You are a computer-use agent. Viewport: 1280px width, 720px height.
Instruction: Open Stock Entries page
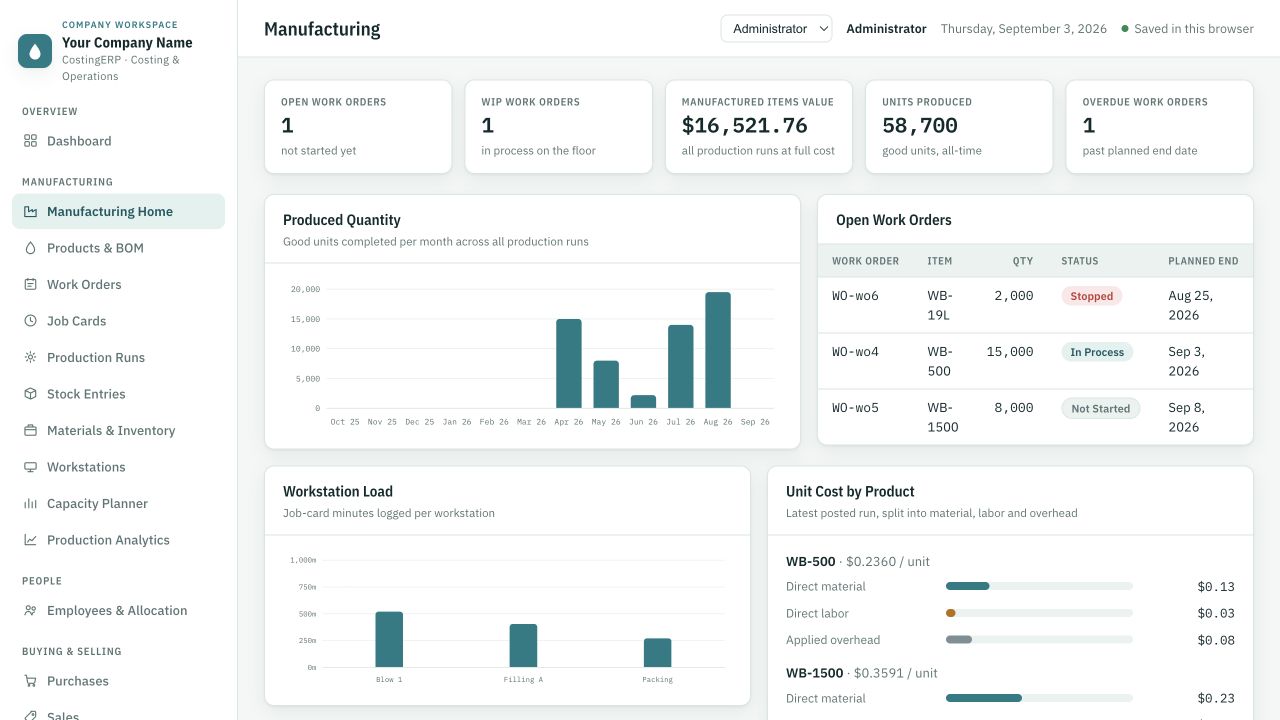click(118, 394)
